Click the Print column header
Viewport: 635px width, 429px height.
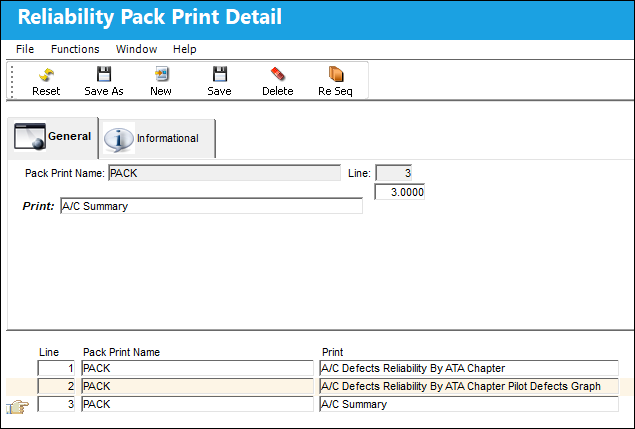point(332,352)
